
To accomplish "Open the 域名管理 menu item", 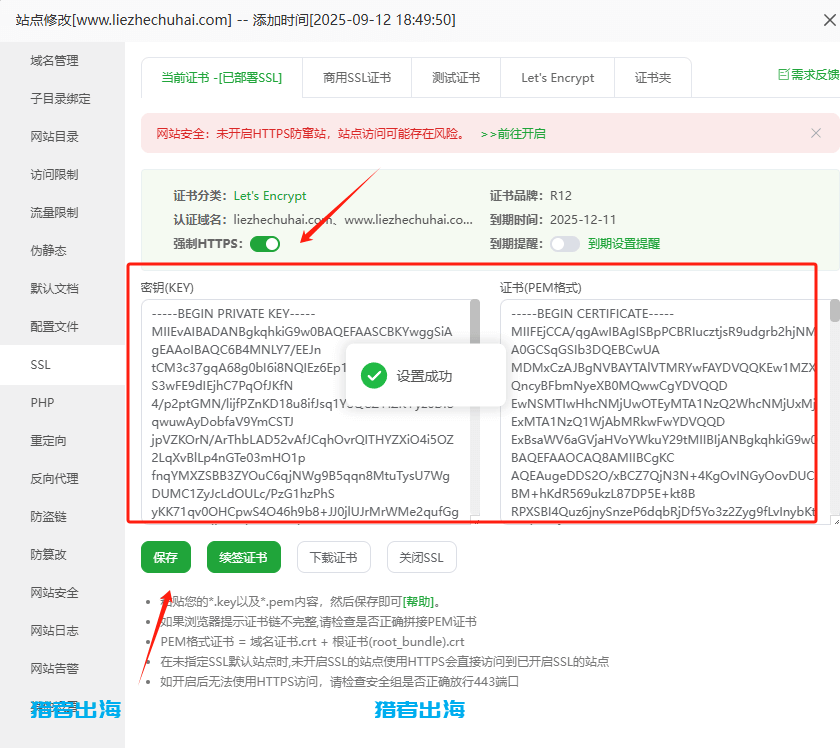I will pos(55,61).
